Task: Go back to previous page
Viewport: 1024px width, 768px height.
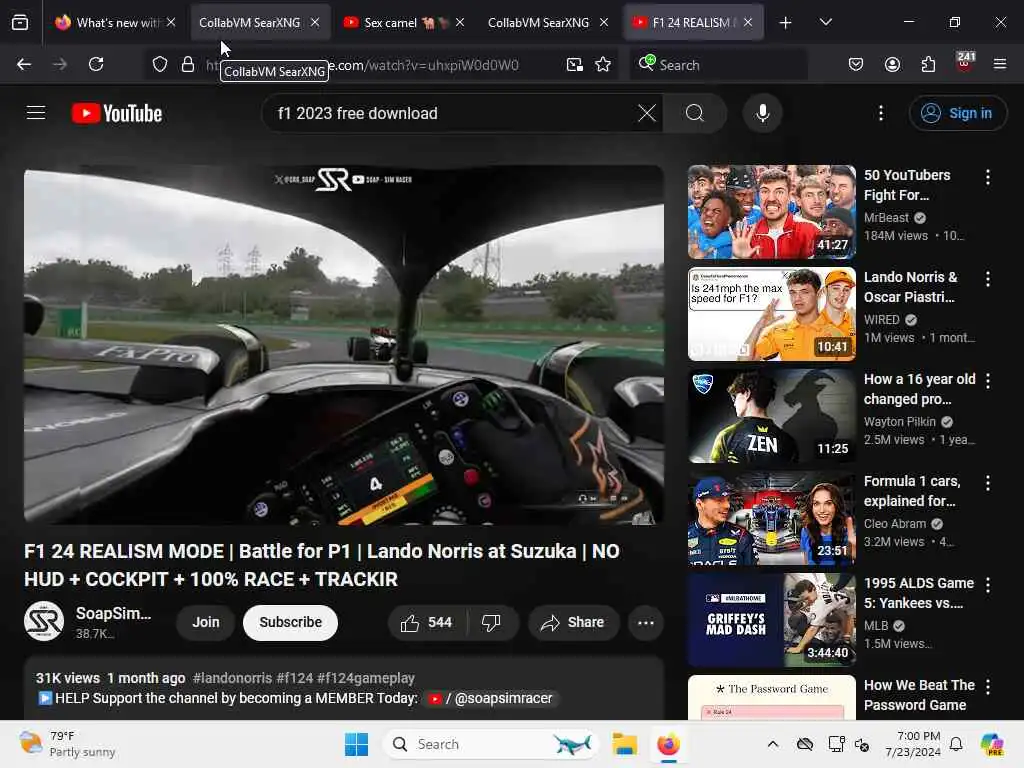Action: pyautogui.click(x=24, y=64)
